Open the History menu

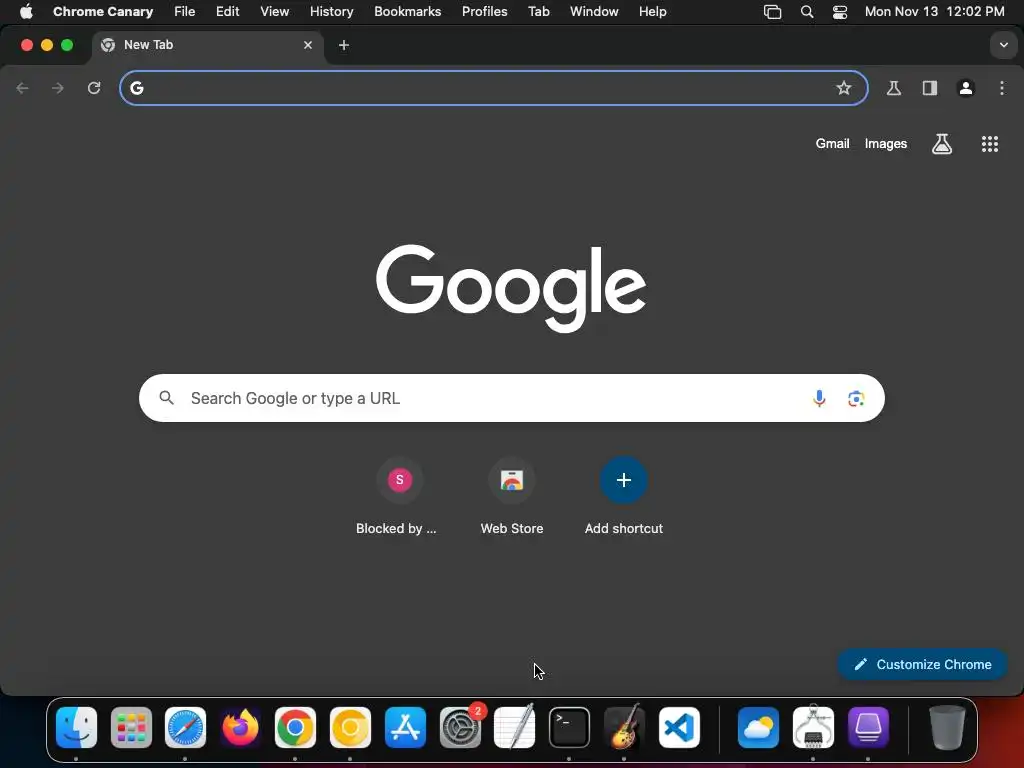pos(331,12)
